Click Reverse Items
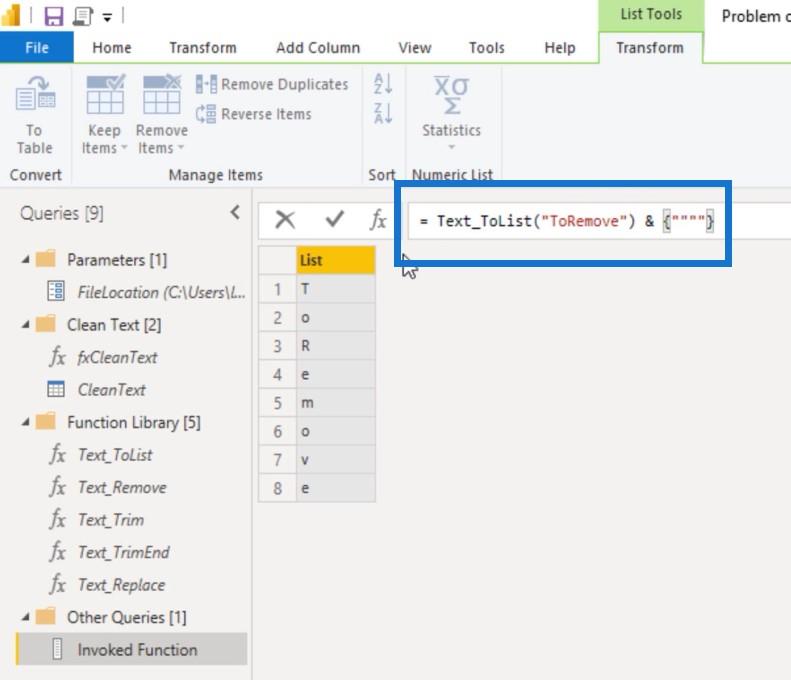This screenshot has height=680, width=791. pyautogui.click(x=254, y=114)
